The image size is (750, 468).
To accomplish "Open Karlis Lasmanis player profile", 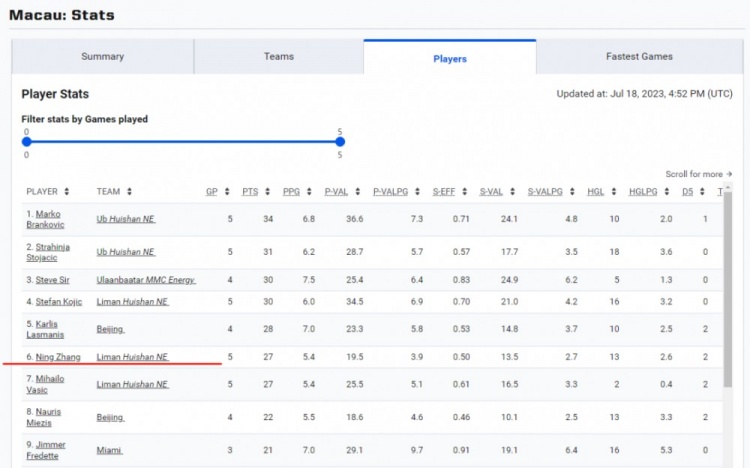I will pos(45,329).
